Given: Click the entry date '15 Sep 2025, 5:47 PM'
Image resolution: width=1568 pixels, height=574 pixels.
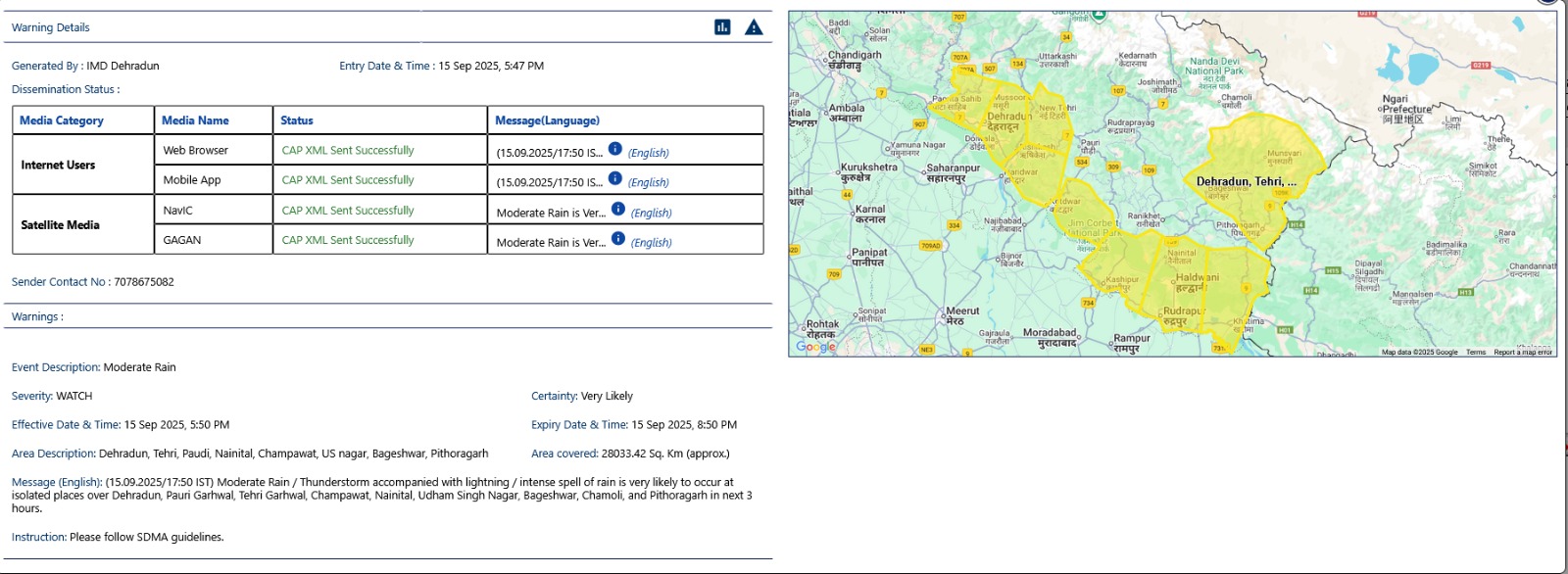Looking at the screenshot, I should tap(491, 66).
